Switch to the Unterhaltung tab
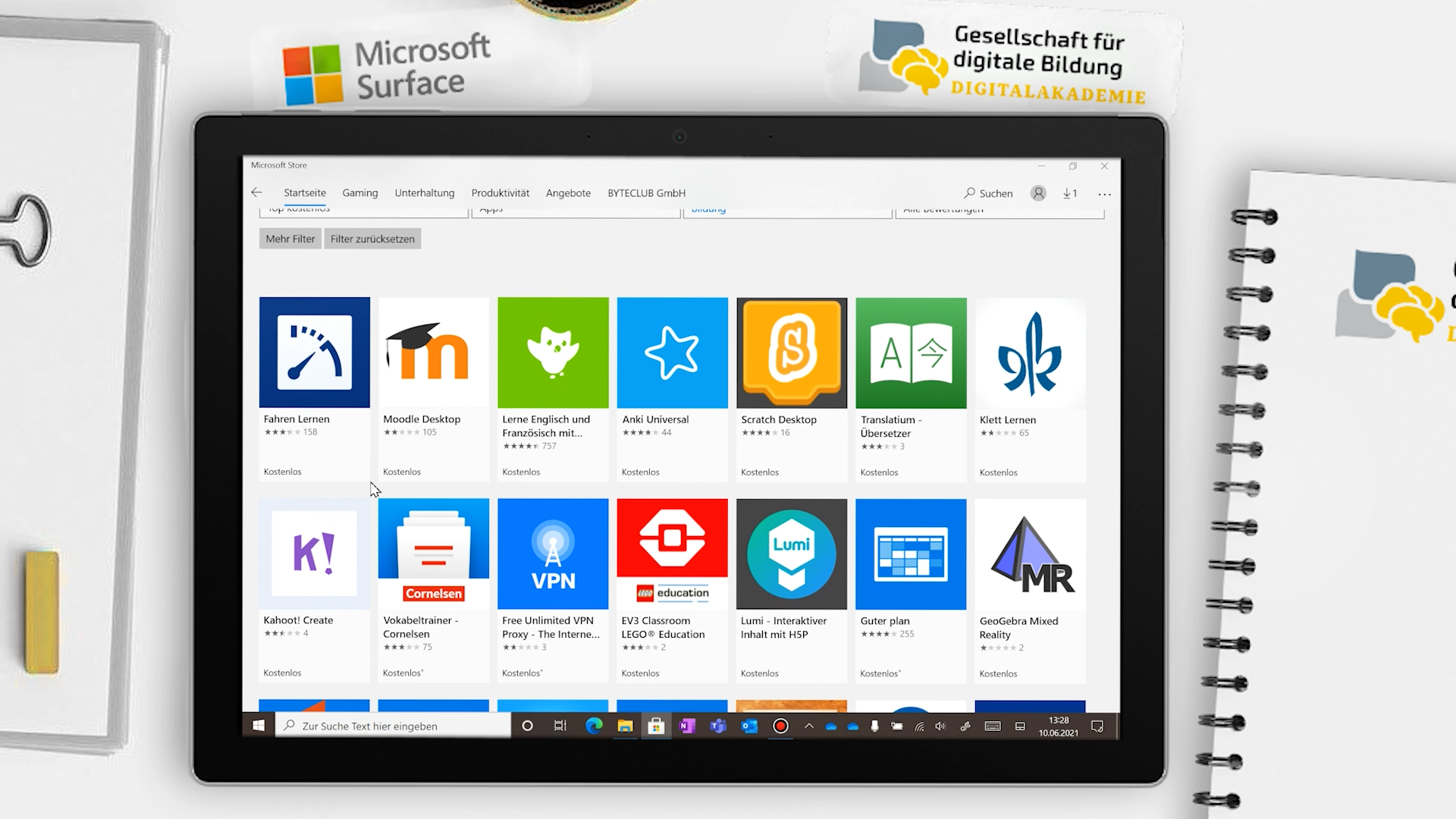Viewport: 1456px width, 819px height. [425, 193]
